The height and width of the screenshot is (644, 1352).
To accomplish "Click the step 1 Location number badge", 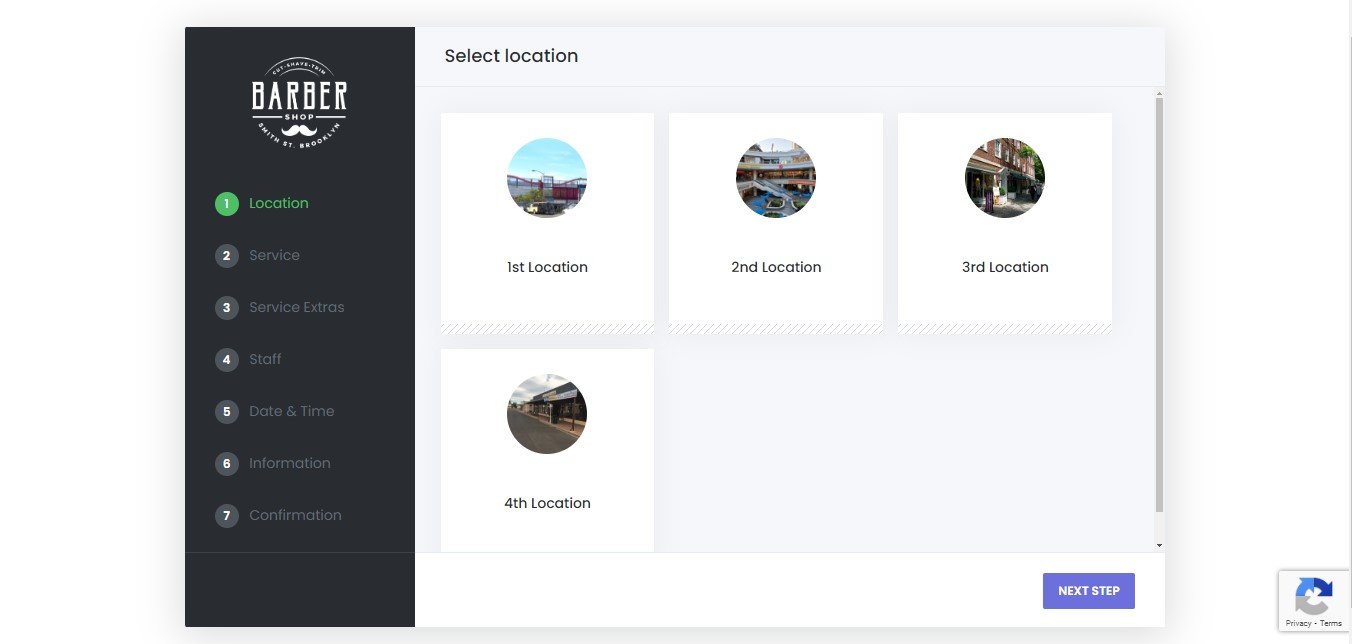I will [x=227, y=204].
